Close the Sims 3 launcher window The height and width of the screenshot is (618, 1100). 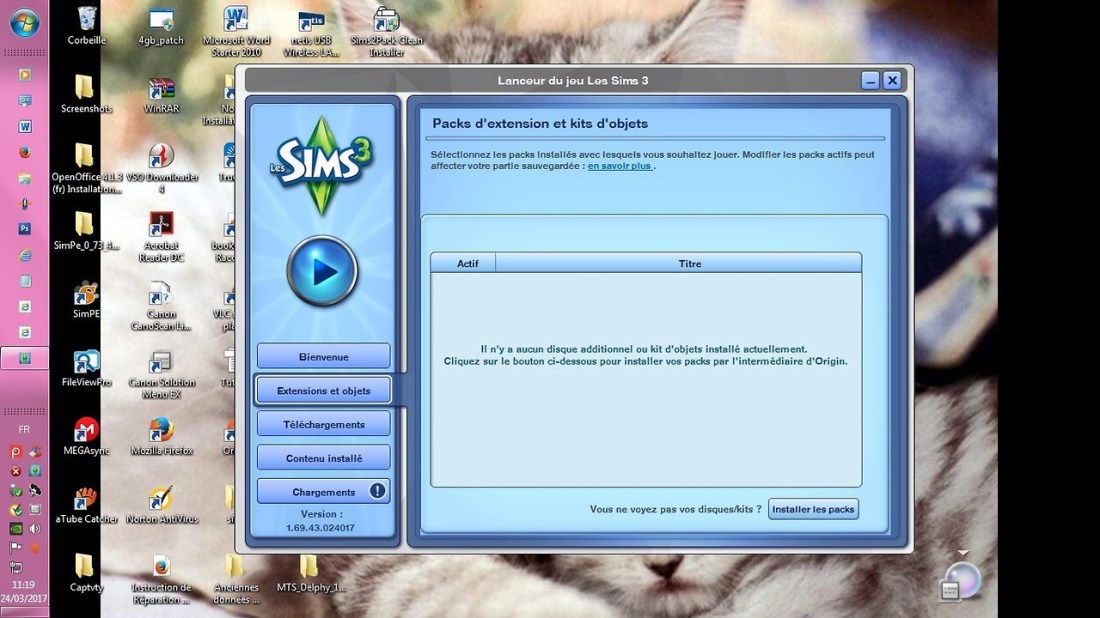pyautogui.click(x=892, y=81)
